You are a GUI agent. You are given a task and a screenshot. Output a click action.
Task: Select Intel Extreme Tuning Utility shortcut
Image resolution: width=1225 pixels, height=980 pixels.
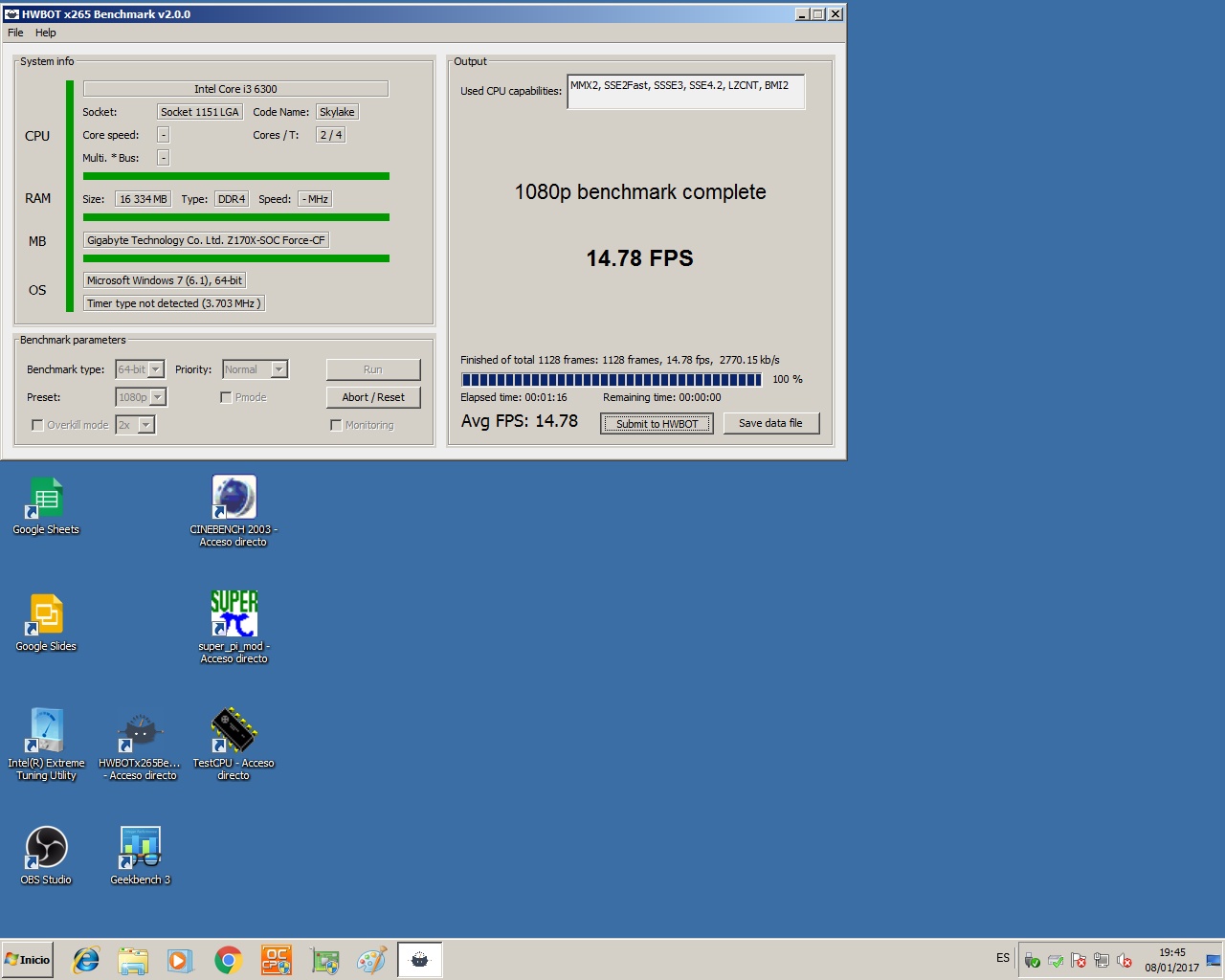46,745
